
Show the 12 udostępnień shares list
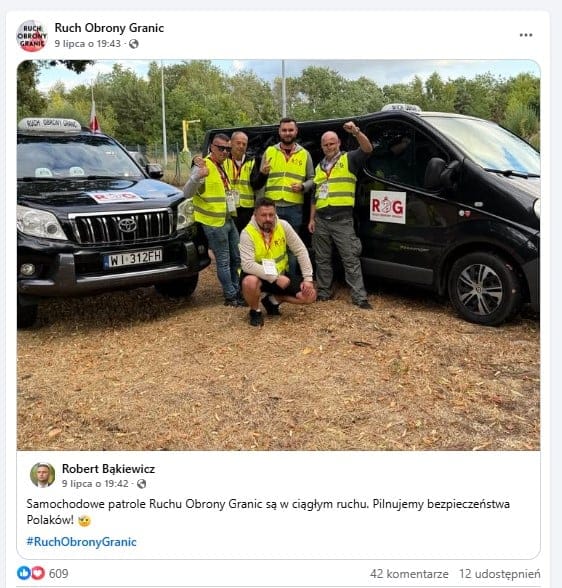(500, 574)
